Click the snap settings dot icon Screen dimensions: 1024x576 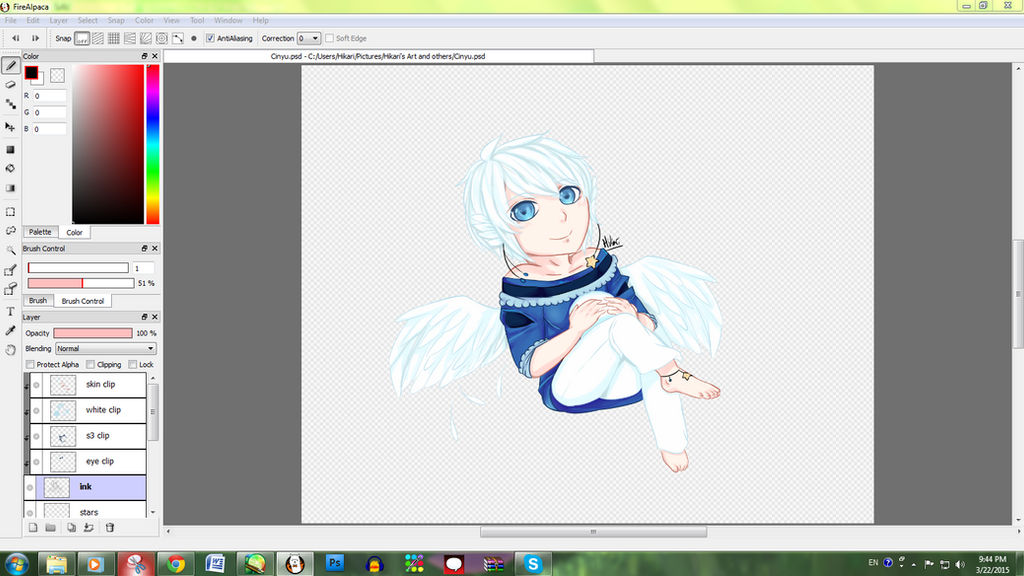click(x=193, y=39)
